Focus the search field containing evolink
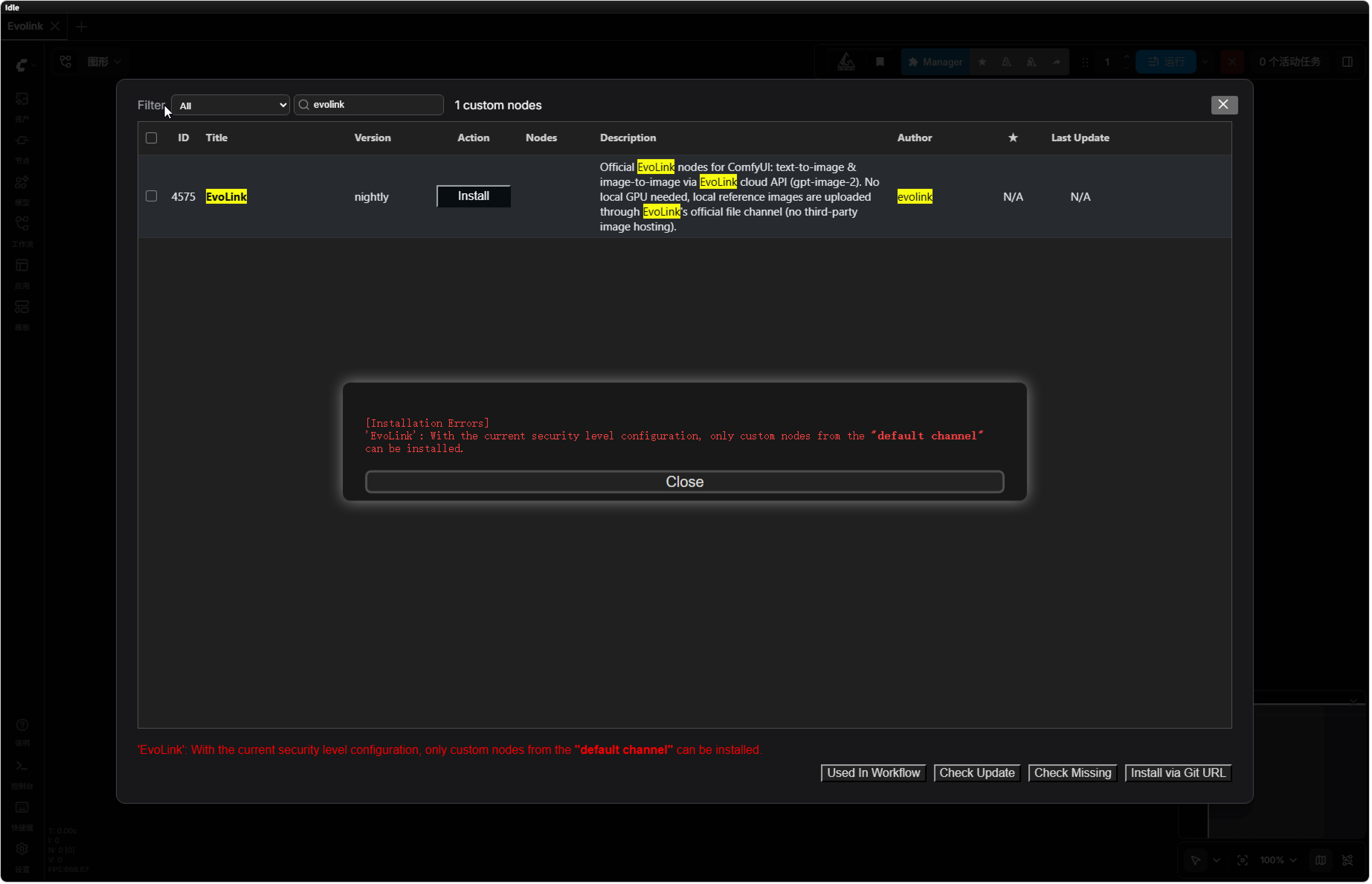Screen dimensions: 1372x884 [x=369, y=104]
